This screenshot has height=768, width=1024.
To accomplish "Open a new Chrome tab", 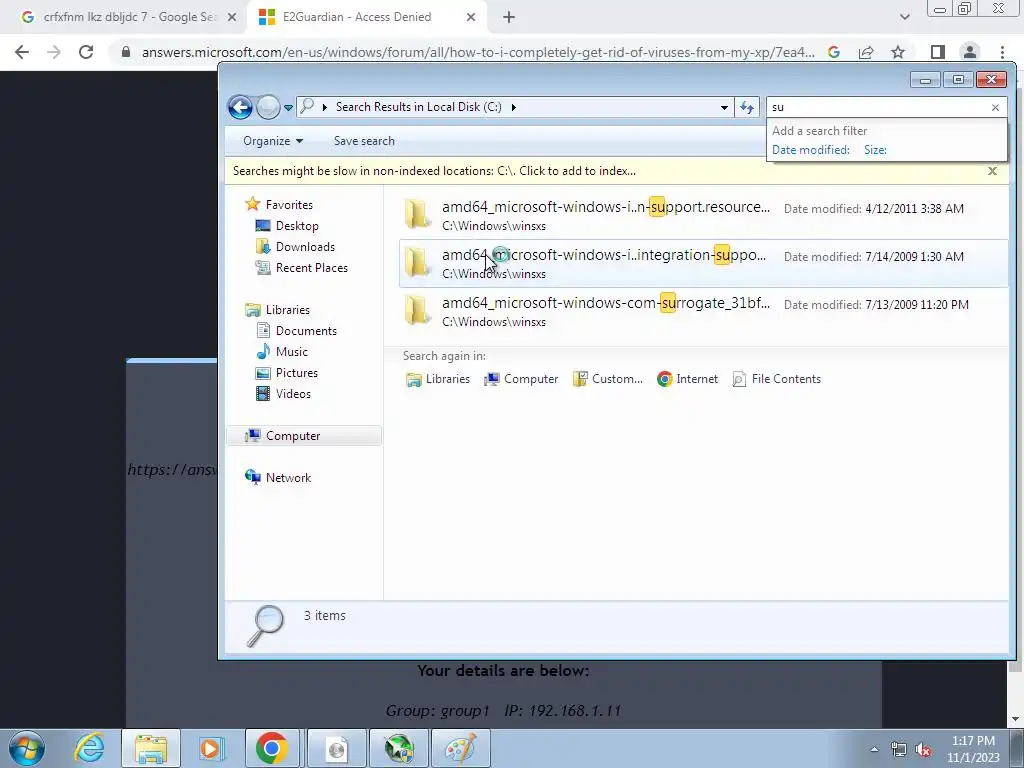I will click(509, 18).
